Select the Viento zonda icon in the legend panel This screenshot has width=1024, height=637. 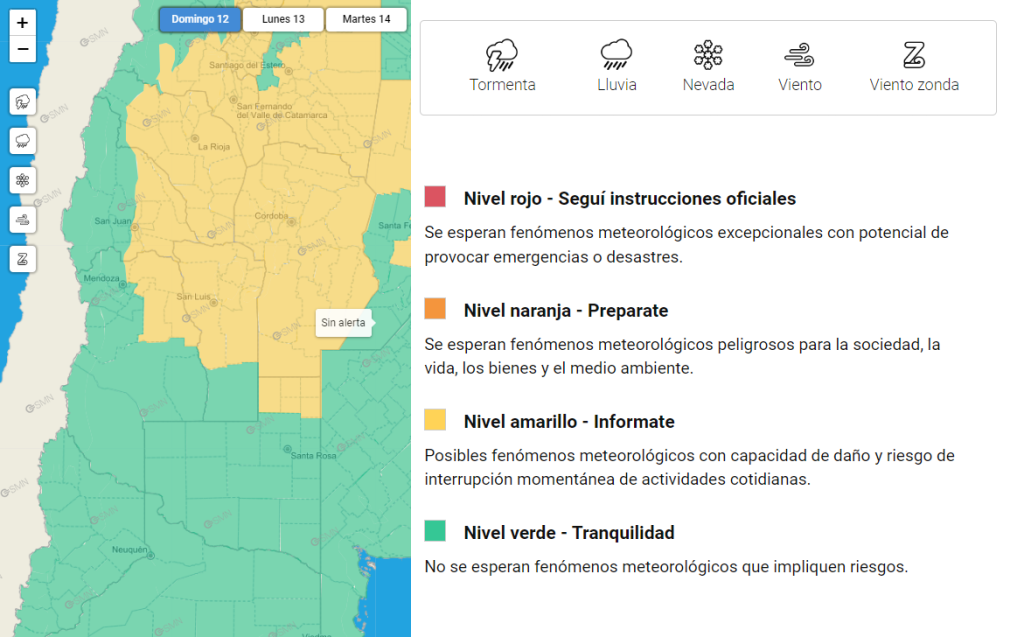pos(914,55)
